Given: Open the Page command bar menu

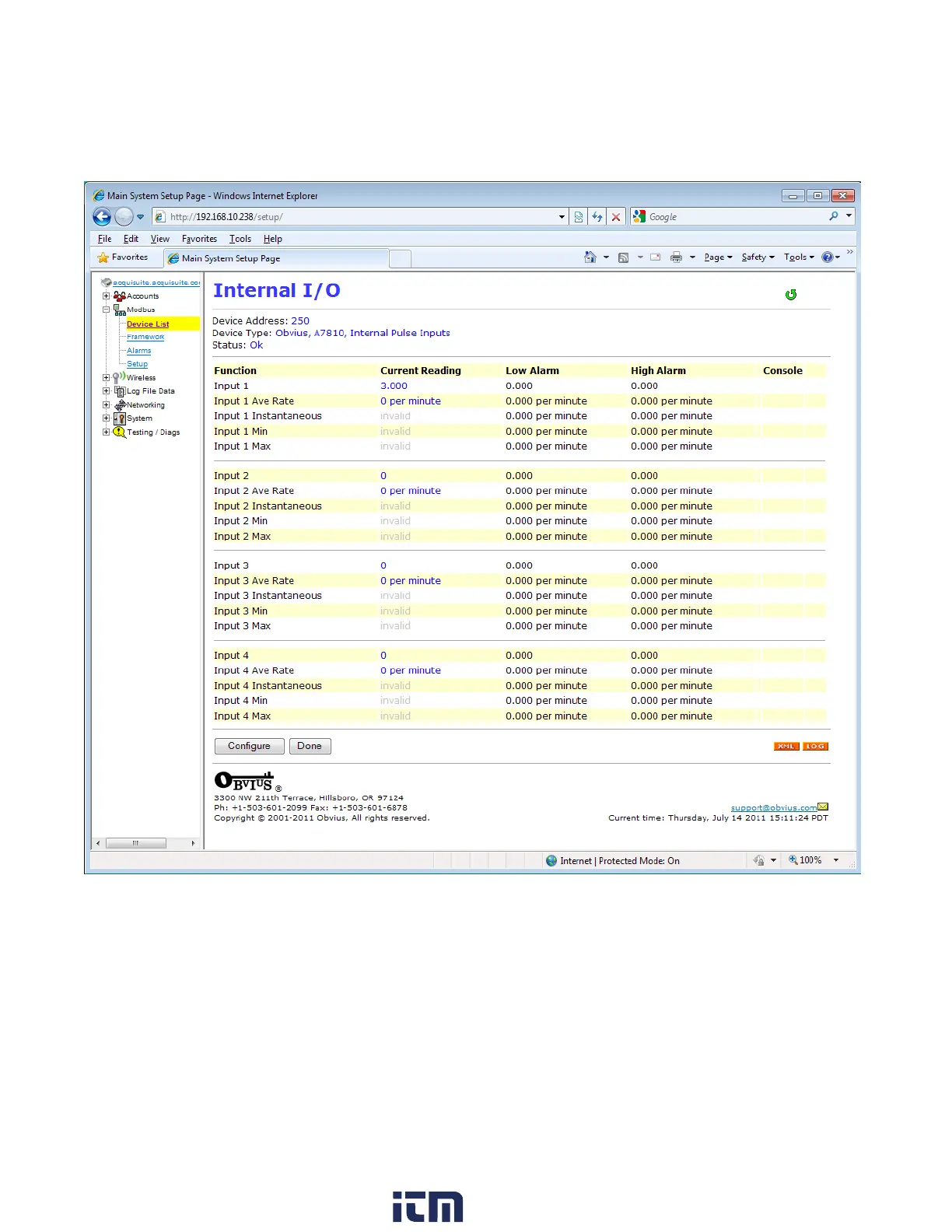Looking at the screenshot, I should click(x=718, y=257).
